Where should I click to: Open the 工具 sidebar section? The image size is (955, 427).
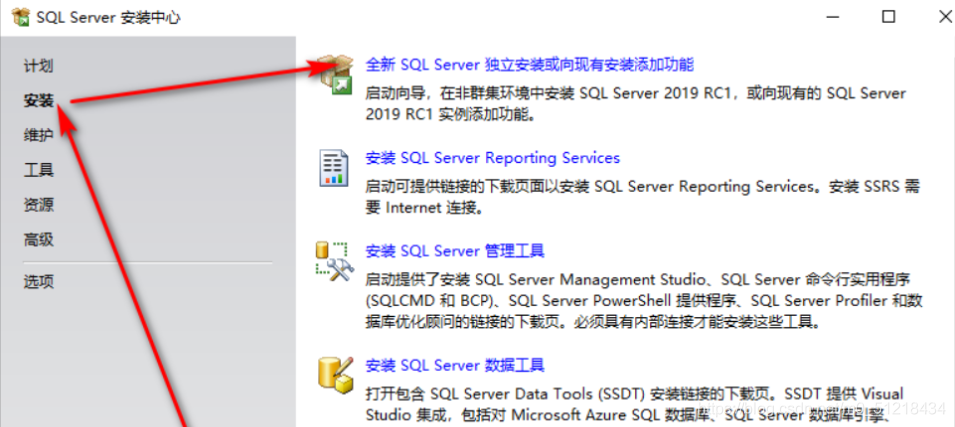tap(38, 170)
